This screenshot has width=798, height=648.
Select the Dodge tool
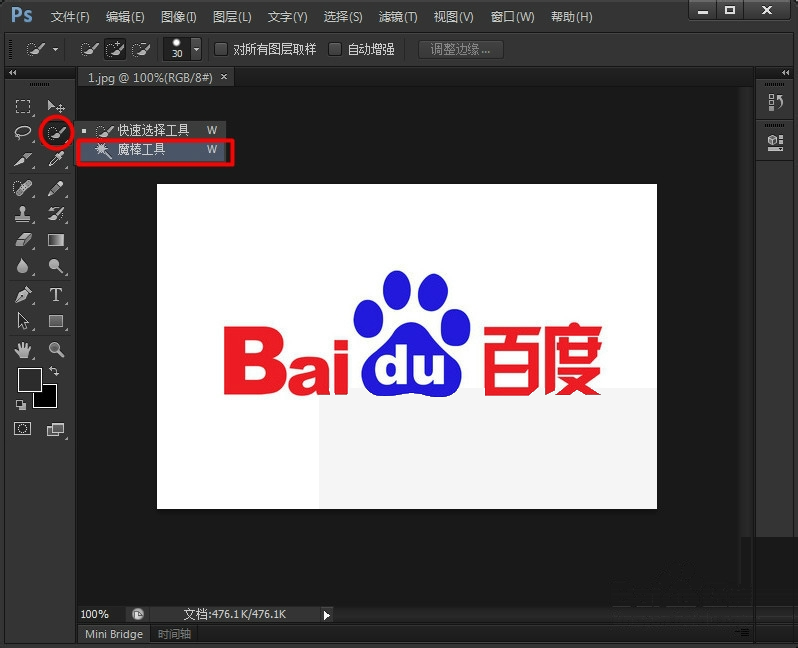pyautogui.click(x=55, y=266)
